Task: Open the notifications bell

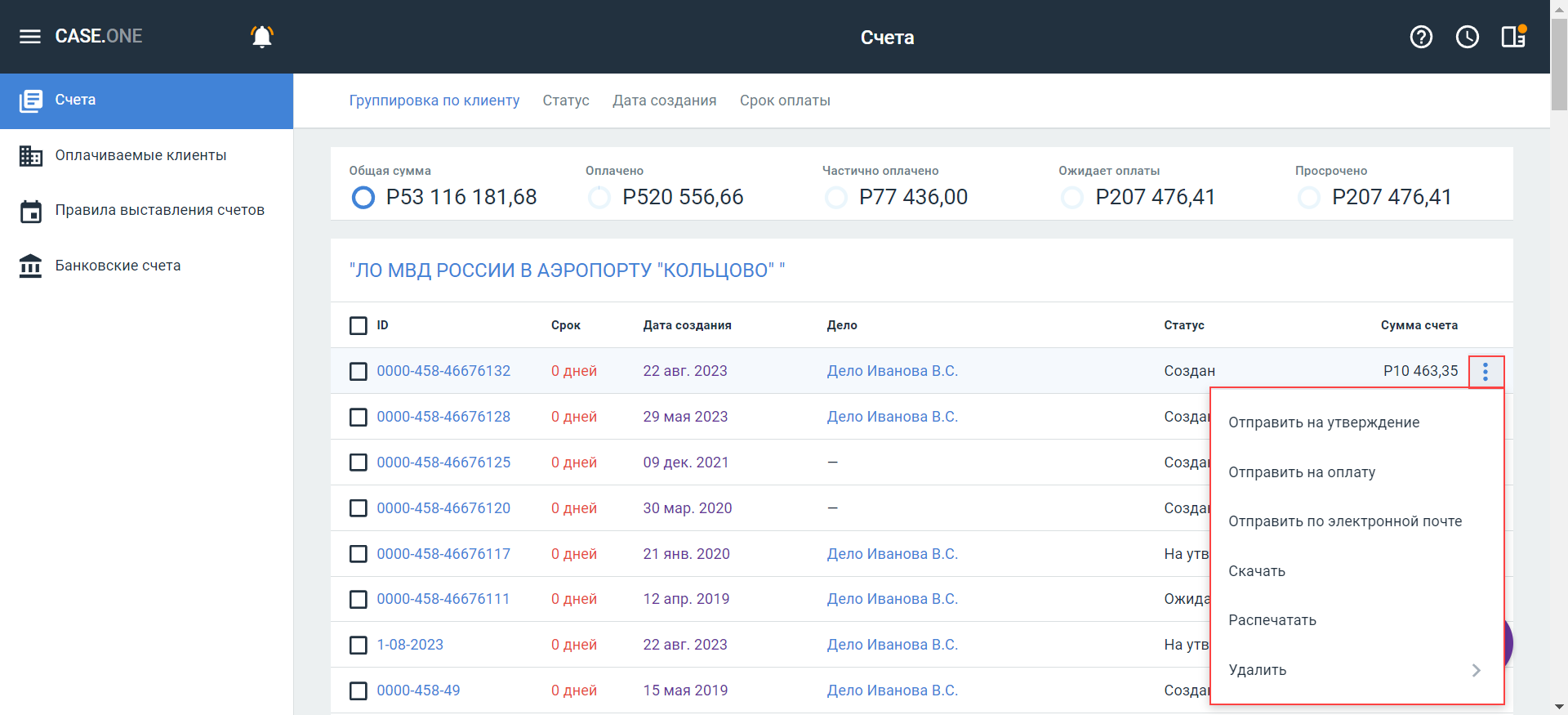Action: 262,37
